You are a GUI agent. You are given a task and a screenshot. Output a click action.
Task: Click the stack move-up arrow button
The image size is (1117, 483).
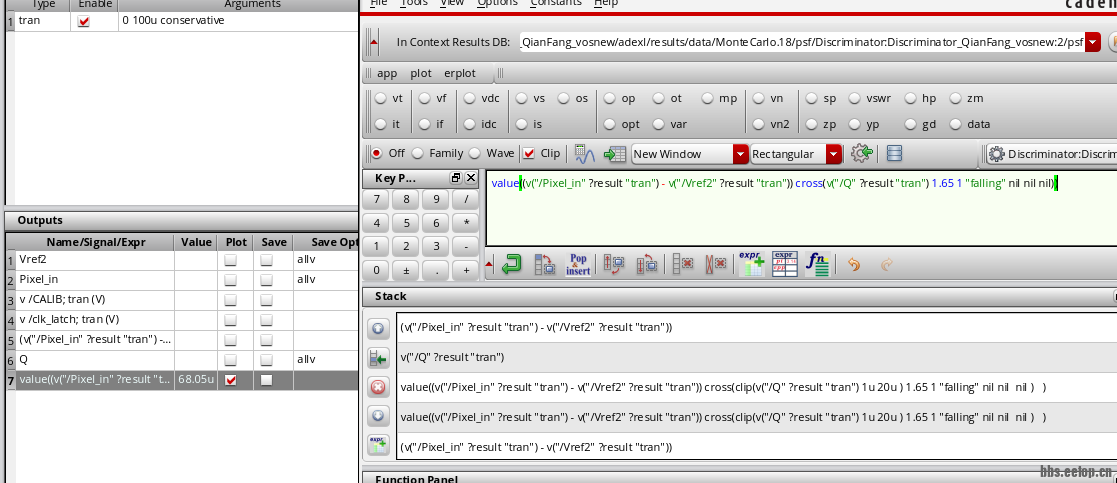[x=378, y=328]
